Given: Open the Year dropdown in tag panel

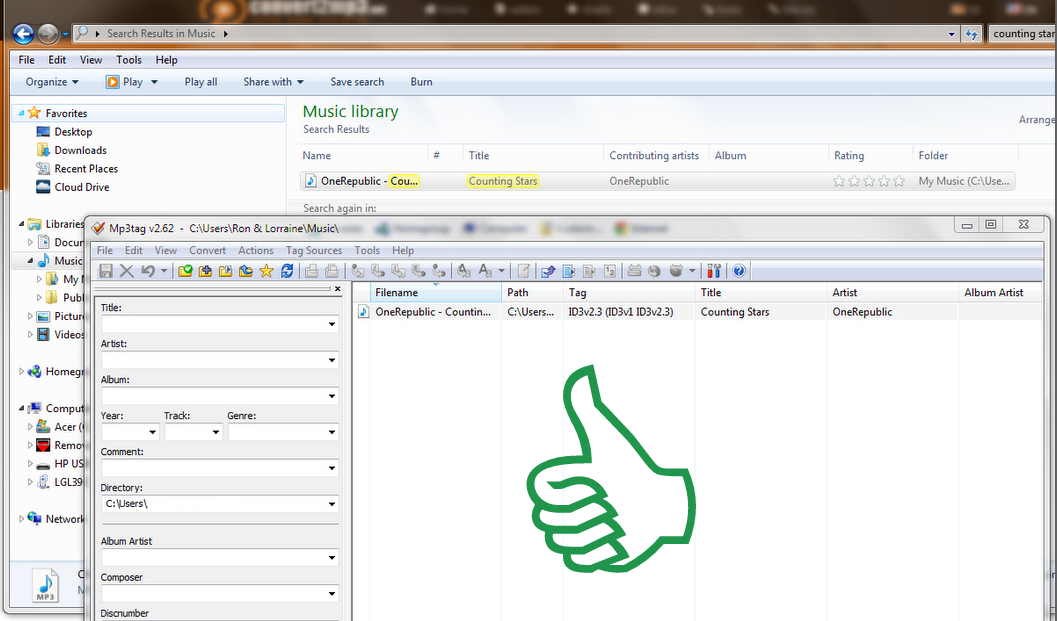Looking at the screenshot, I should 152,432.
